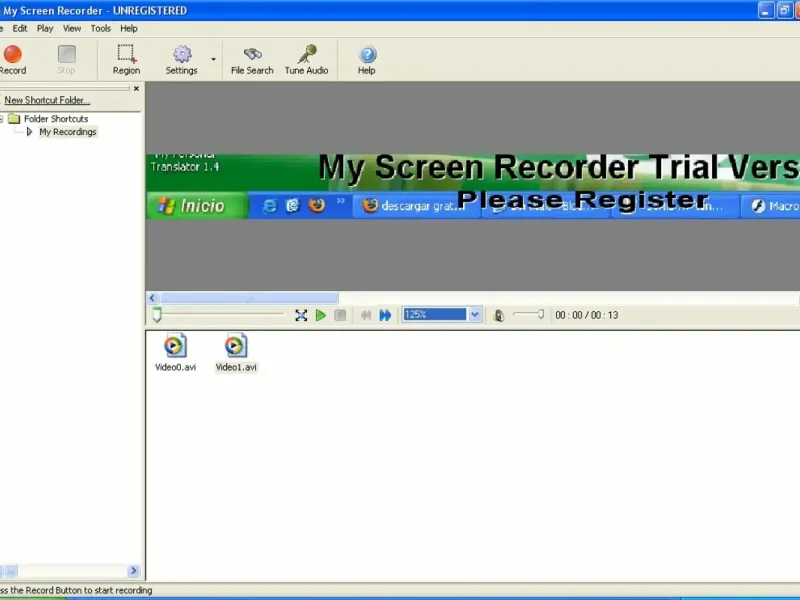
Task: Select the Region capture tool
Action: (x=126, y=60)
